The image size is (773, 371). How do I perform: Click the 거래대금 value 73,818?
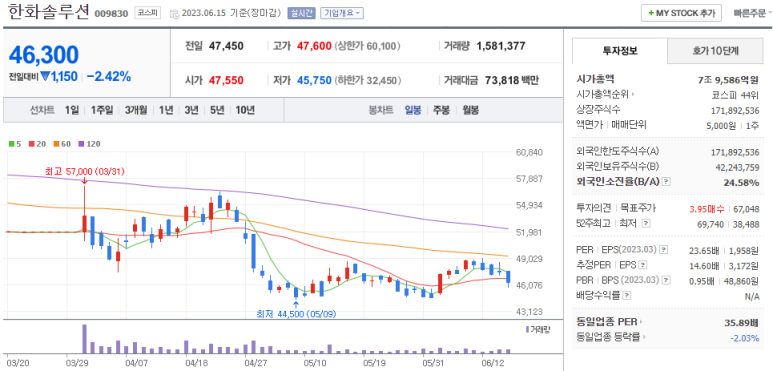tap(503, 80)
